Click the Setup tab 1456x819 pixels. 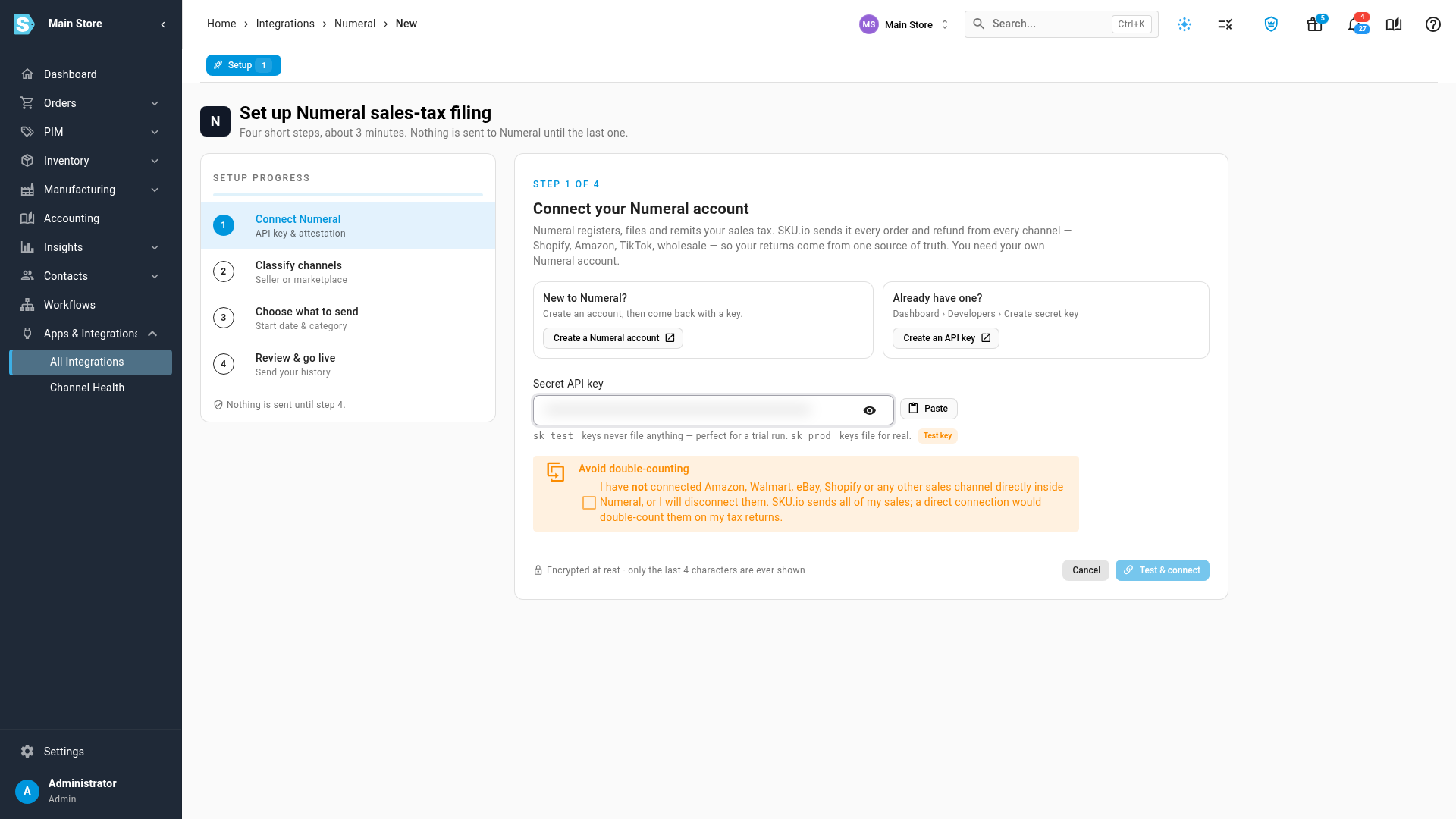(x=243, y=65)
